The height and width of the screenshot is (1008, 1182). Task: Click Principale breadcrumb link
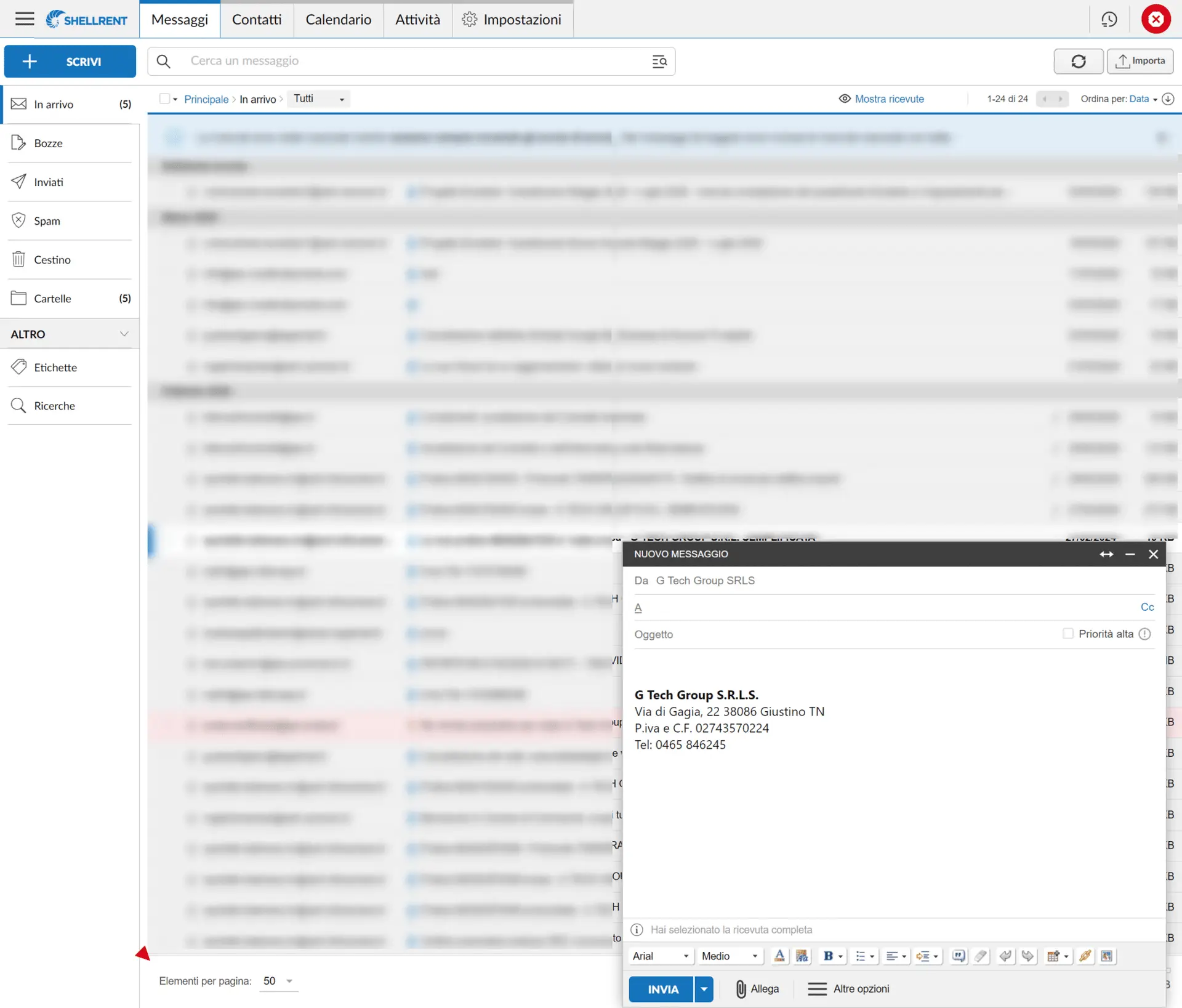click(206, 99)
